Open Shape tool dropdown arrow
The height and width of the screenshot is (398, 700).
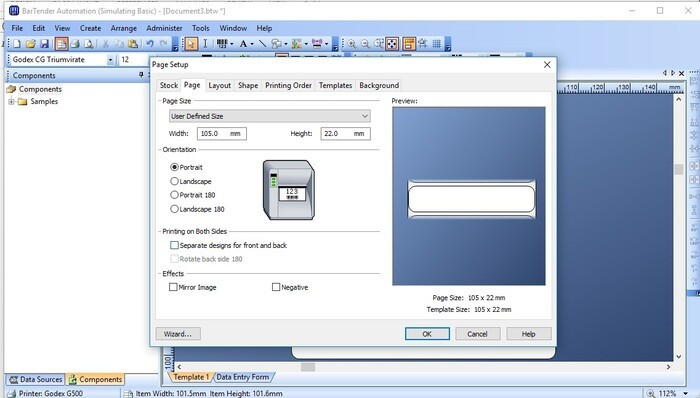click(x=286, y=44)
